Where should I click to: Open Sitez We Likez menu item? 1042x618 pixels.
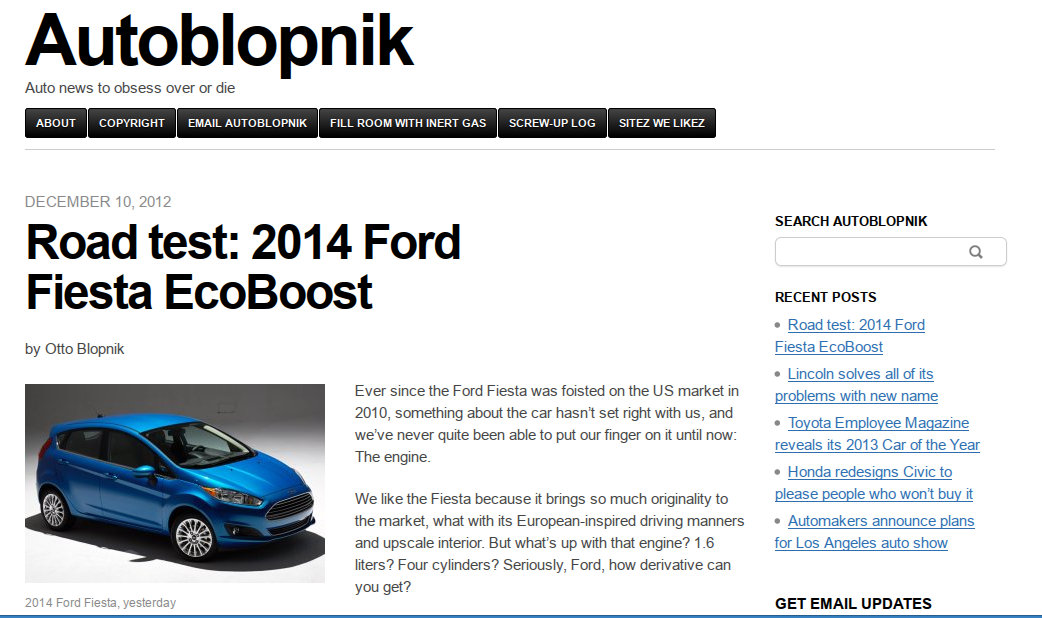(662, 123)
